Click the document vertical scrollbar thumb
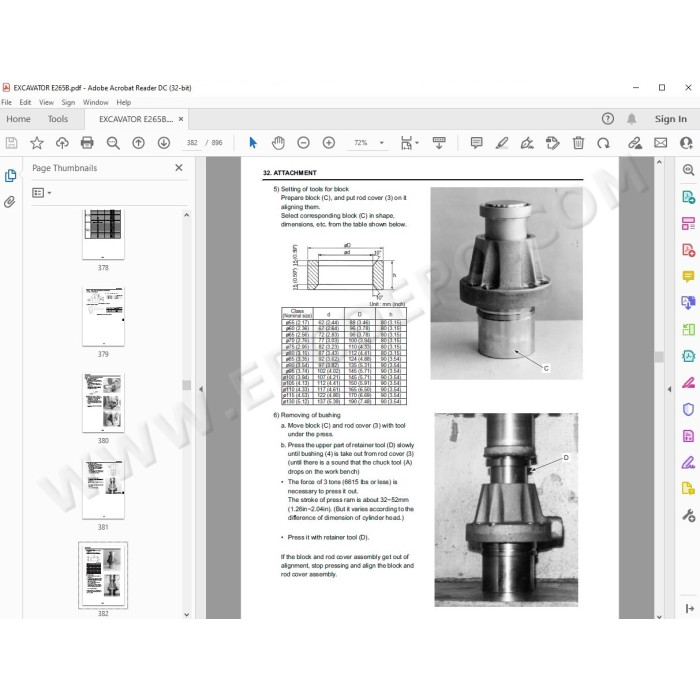700x700 pixels. coord(659,356)
